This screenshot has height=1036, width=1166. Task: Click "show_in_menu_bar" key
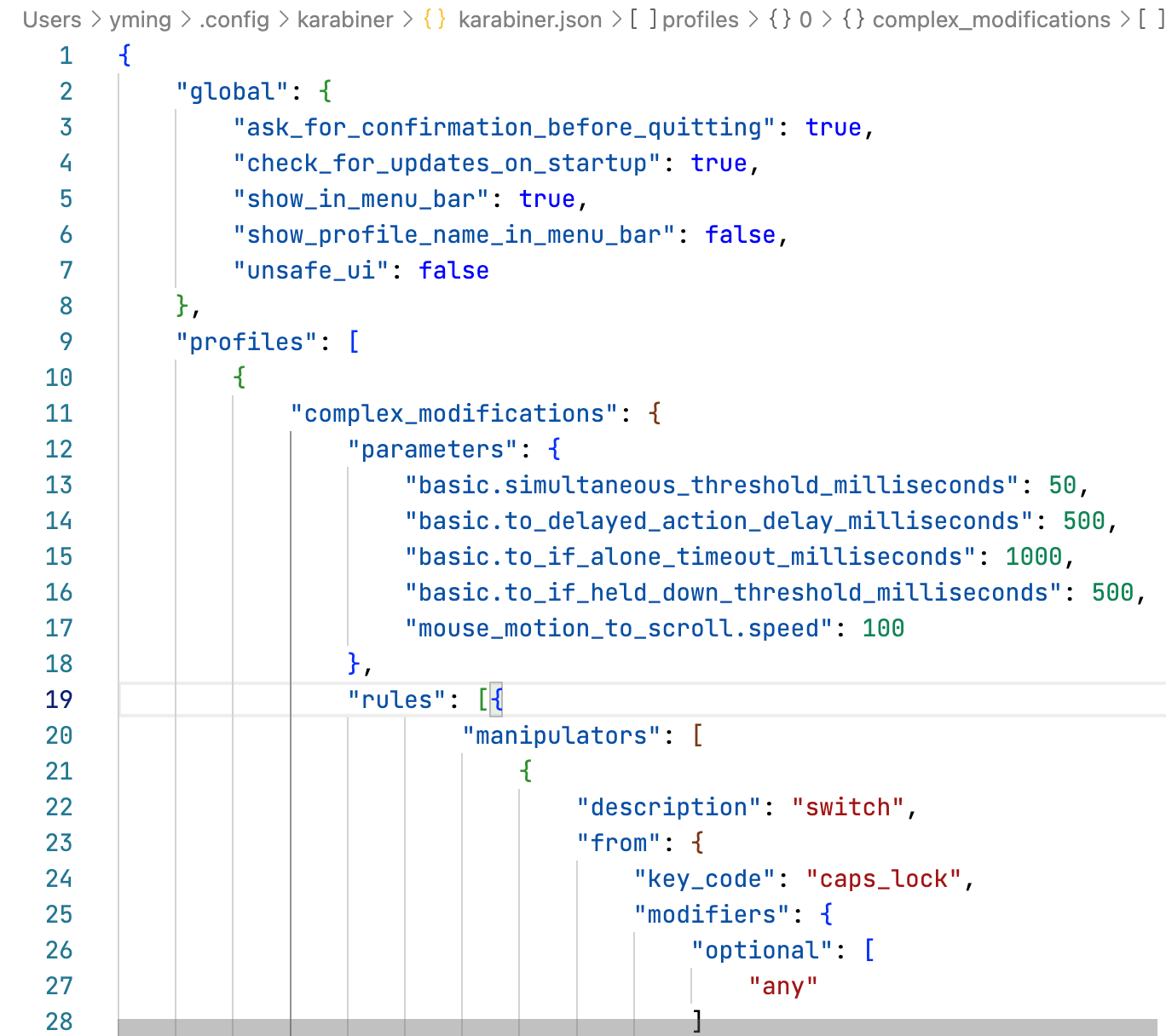pos(361,199)
